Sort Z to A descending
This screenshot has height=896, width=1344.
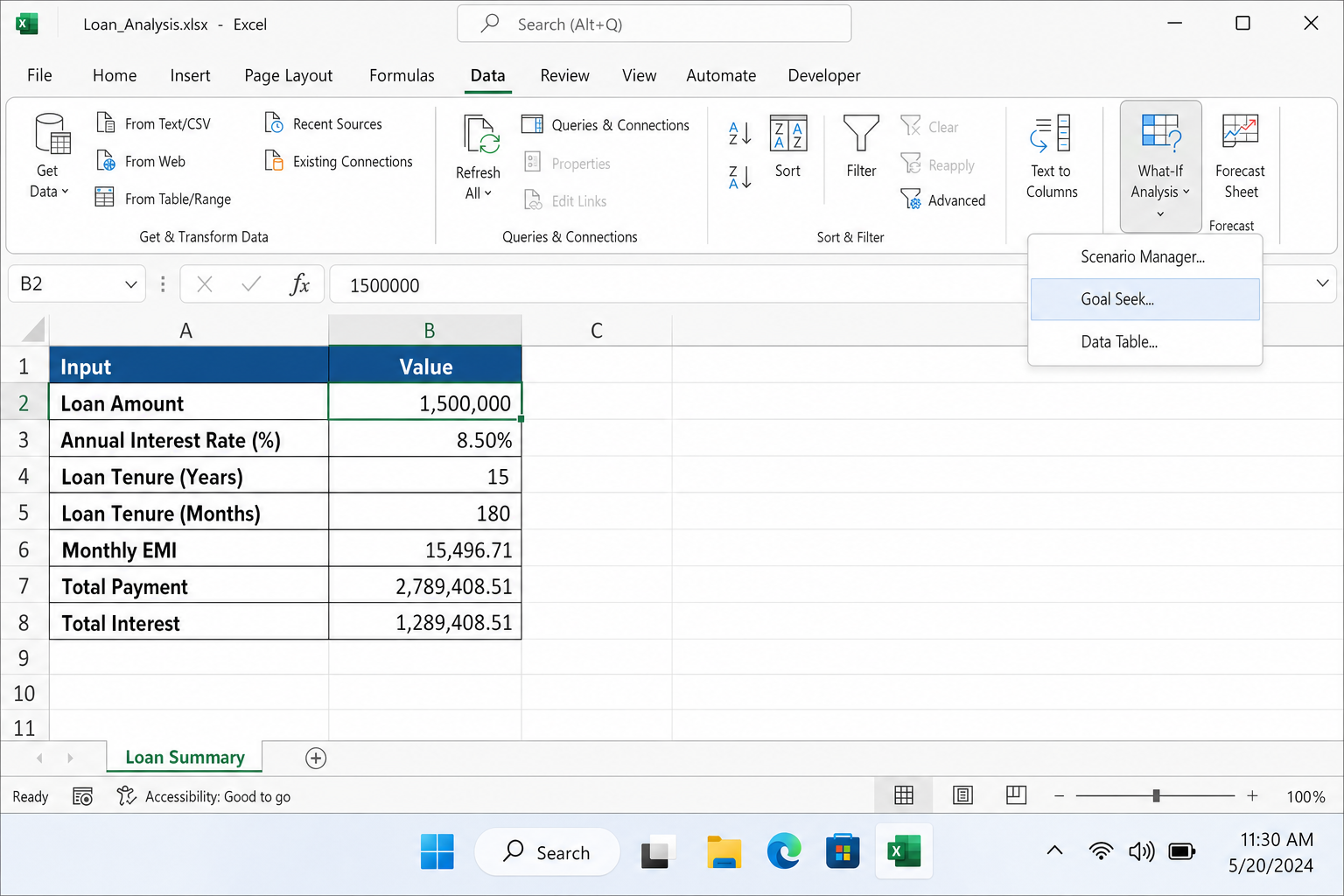pos(739,178)
